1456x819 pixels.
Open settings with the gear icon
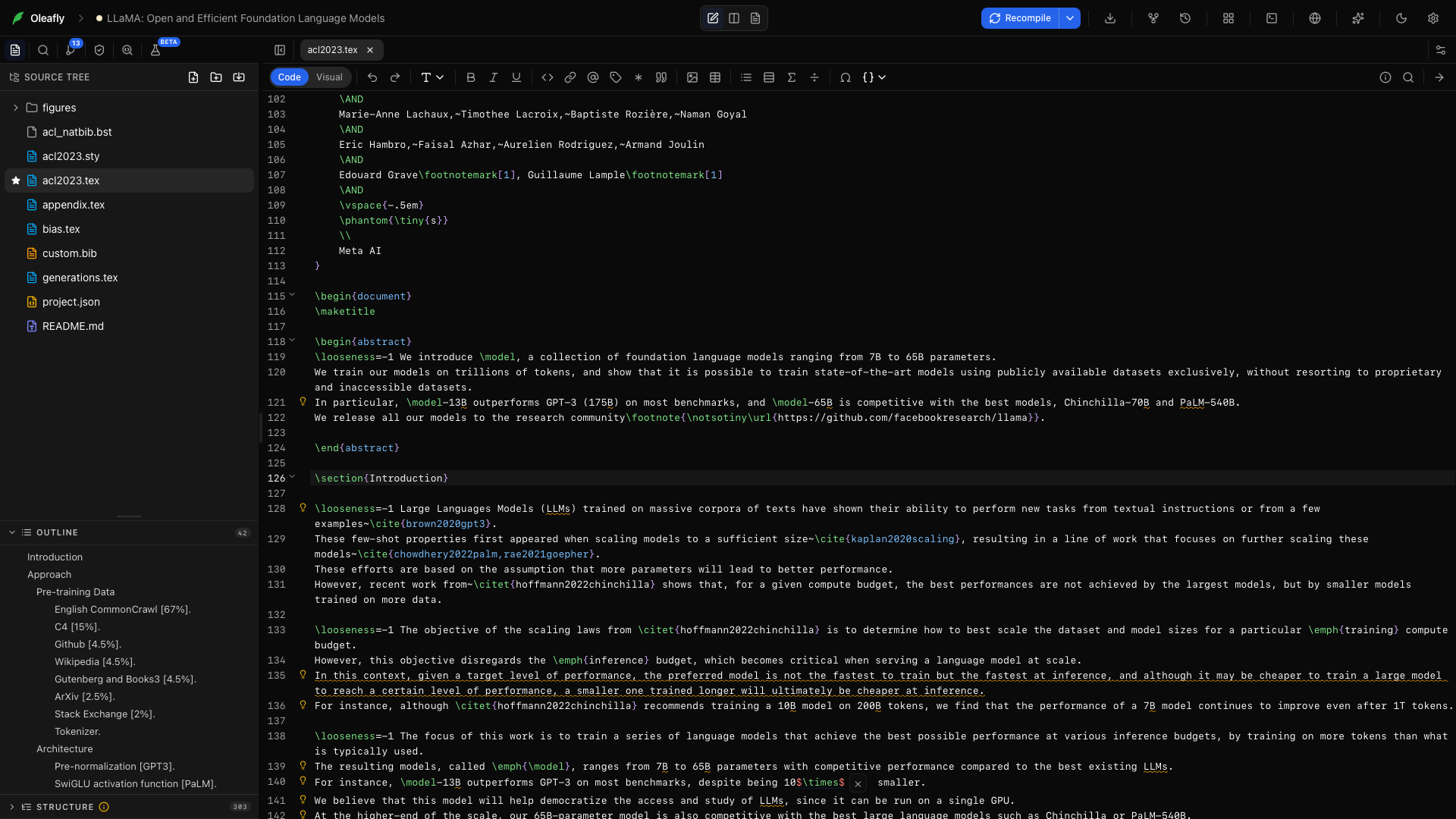click(x=1433, y=18)
